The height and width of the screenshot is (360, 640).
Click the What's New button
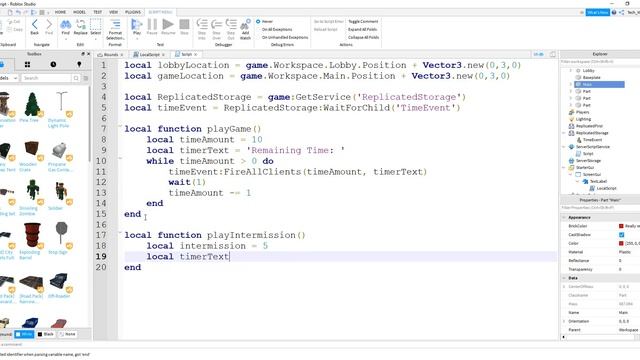[x=598, y=13]
